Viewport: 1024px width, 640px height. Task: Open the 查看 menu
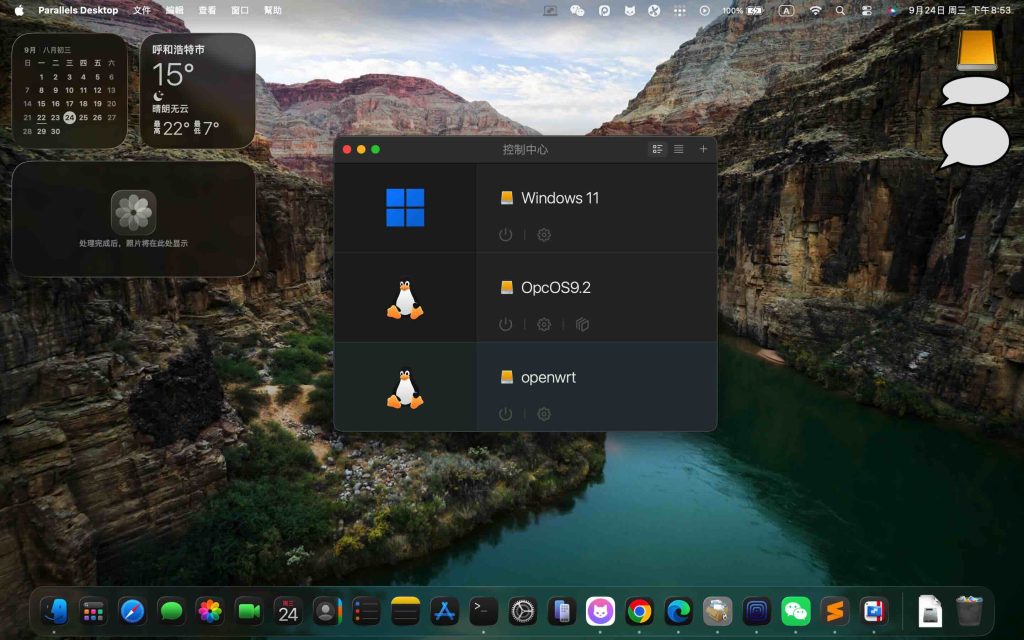[x=207, y=10]
